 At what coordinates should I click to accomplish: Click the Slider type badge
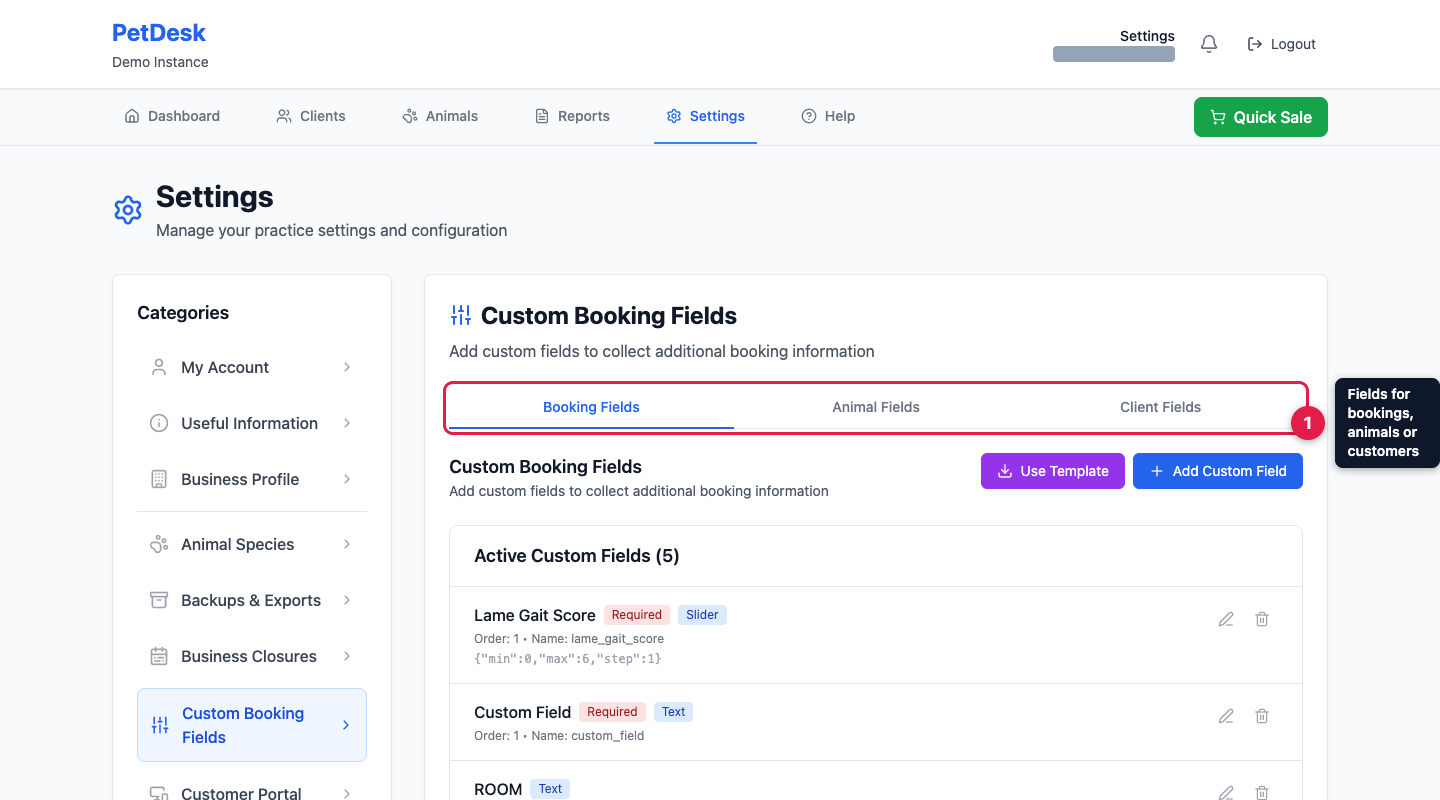[x=702, y=615]
